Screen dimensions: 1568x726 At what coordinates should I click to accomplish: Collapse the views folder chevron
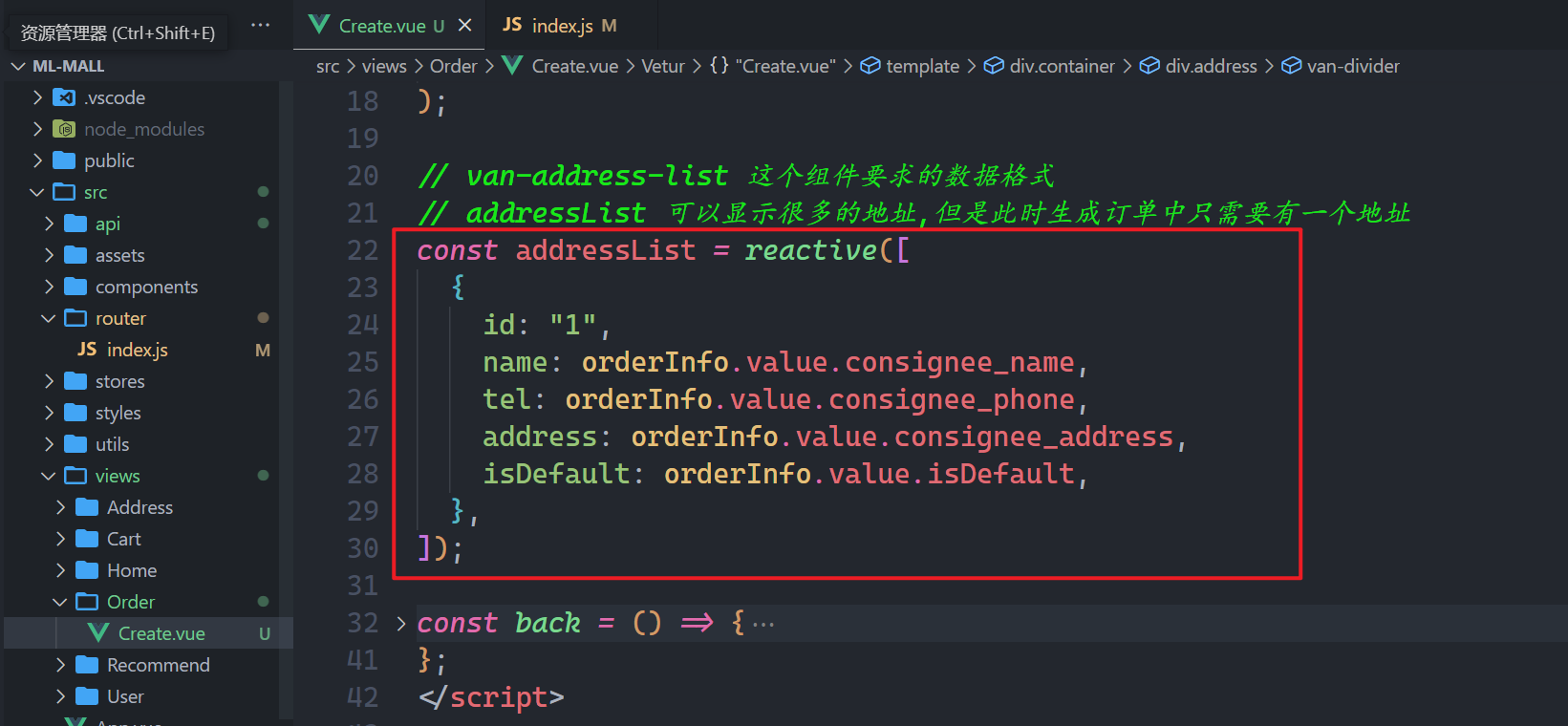tap(49, 476)
